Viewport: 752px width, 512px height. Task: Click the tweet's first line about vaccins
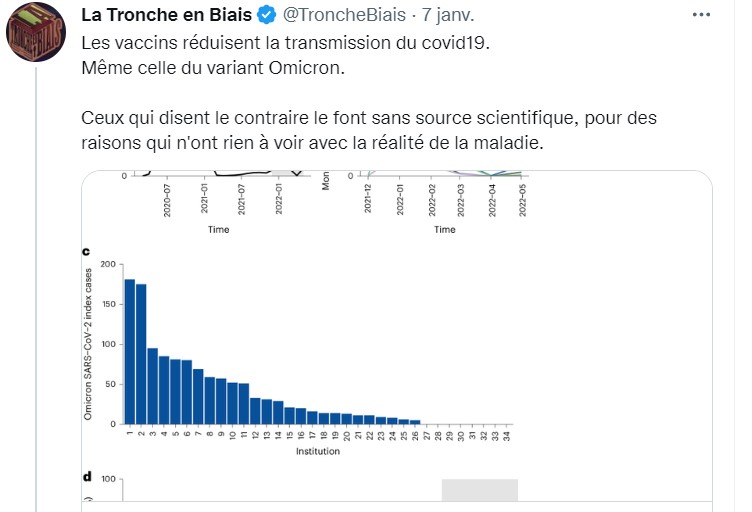point(286,45)
